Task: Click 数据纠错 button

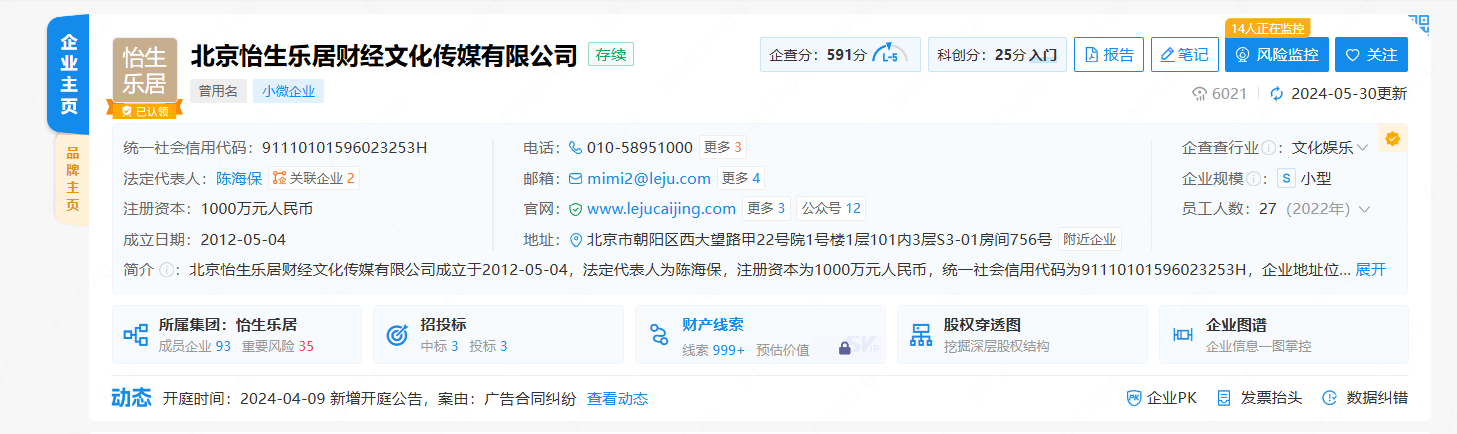Action: (x=1365, y=398)
